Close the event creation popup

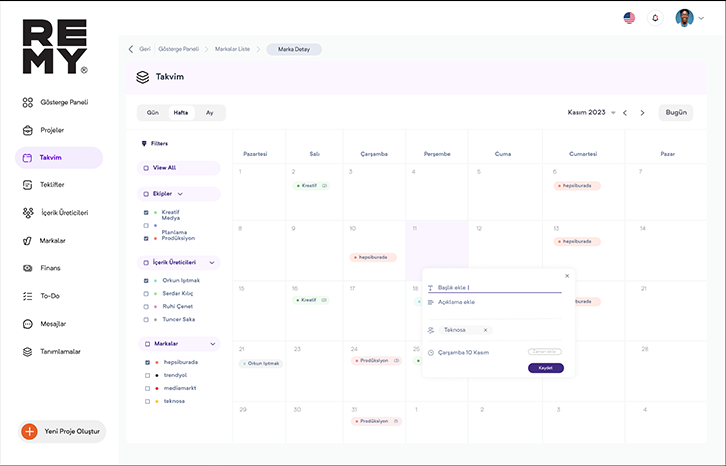pyautogui.click(x=566, y=275)
